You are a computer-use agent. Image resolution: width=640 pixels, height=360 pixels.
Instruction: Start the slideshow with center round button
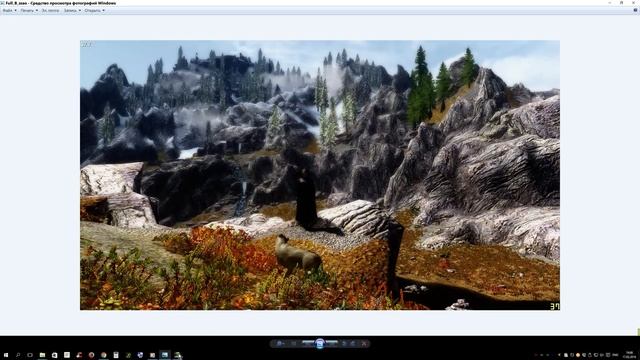[x=320, y=344]
